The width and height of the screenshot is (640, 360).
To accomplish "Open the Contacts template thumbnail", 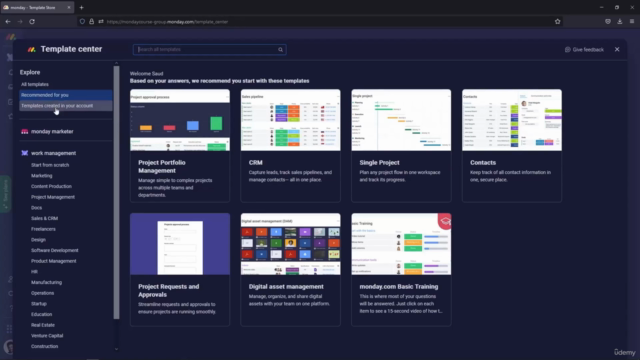I will click(511, 120).
